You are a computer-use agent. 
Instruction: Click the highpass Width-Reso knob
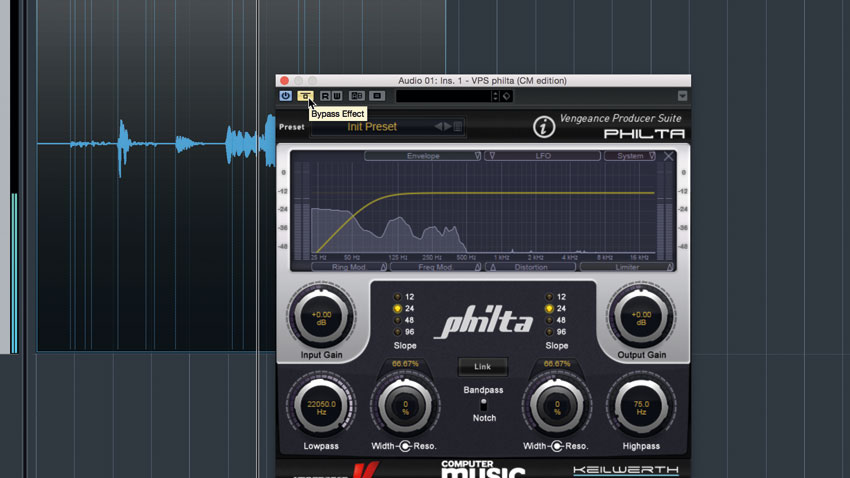[557, 407]
